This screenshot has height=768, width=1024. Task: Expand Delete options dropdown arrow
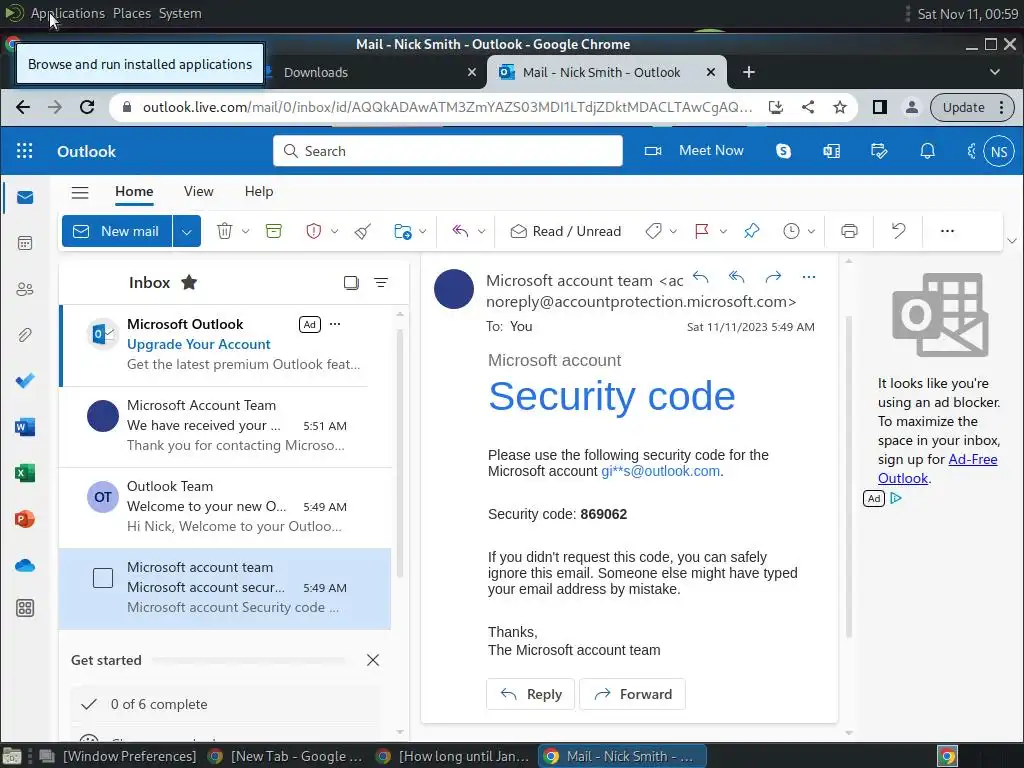[x=246, y=231]
